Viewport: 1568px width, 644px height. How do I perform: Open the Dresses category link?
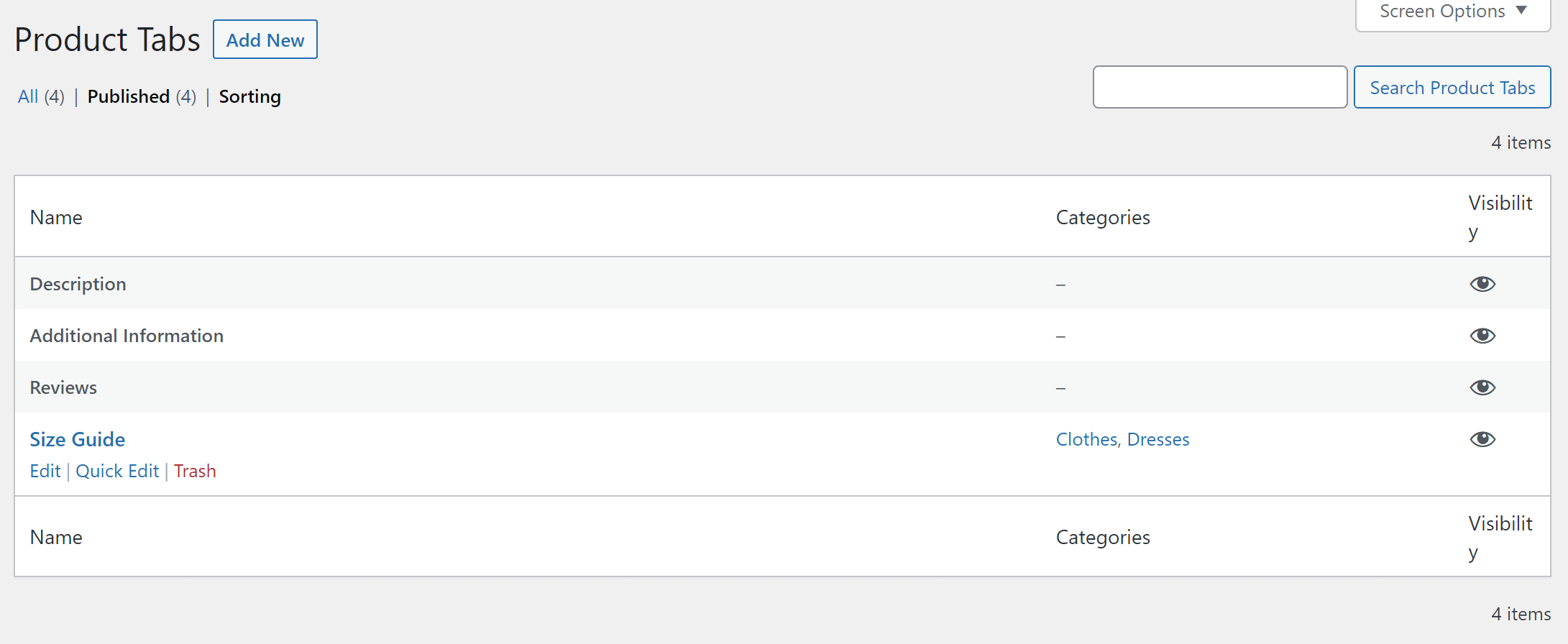(x=1158, y=439)
